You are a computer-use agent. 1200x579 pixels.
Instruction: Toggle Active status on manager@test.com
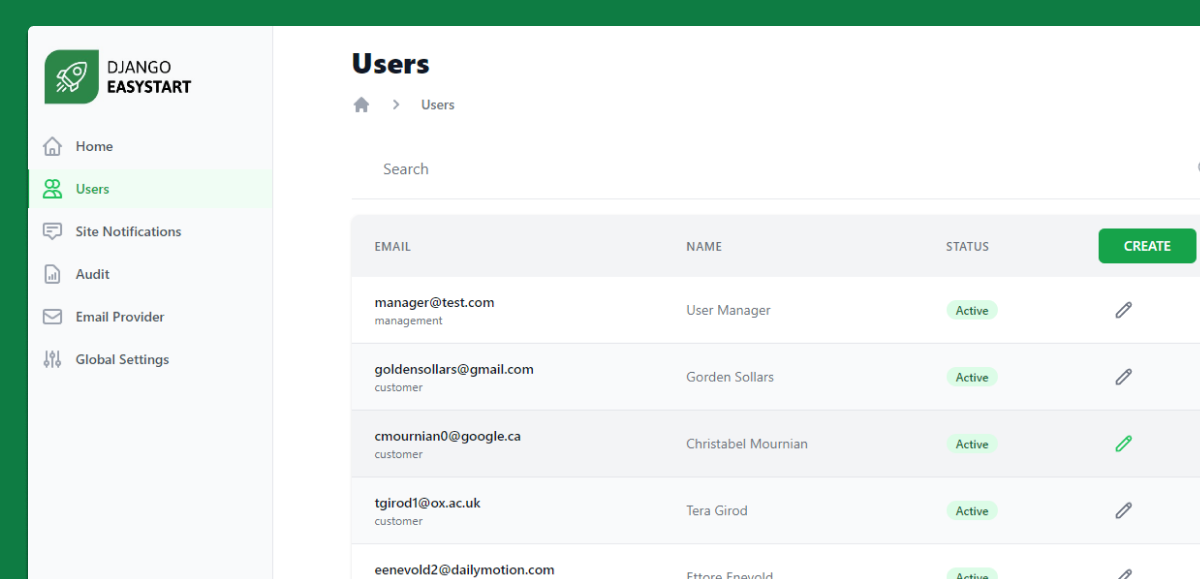tap(971, 310)
